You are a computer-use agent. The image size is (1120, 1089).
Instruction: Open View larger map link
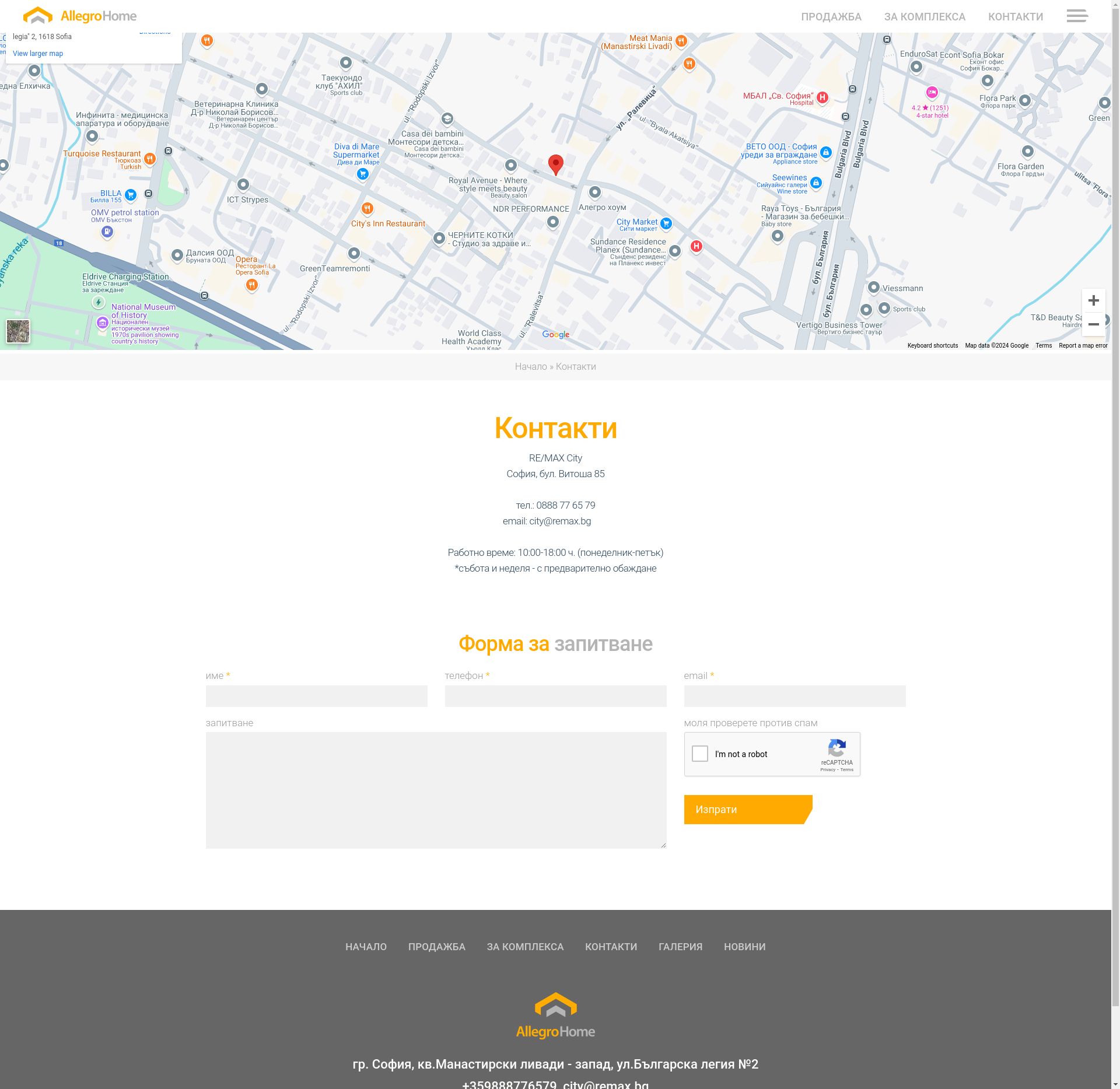38,54
